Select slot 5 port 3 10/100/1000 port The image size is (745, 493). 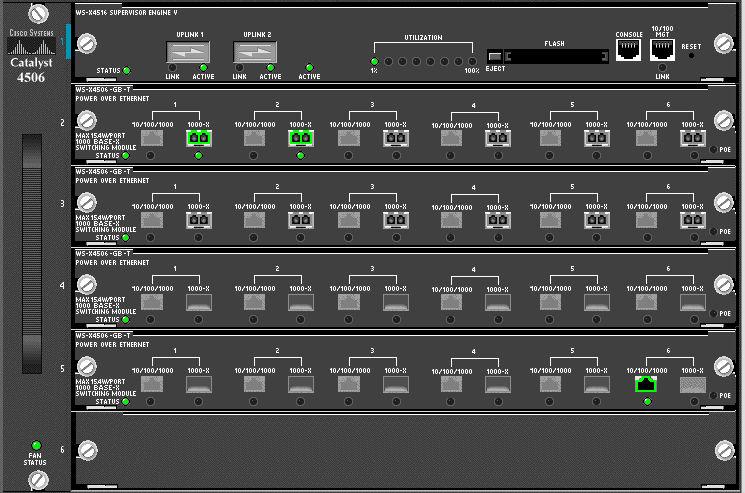(349, 384)
